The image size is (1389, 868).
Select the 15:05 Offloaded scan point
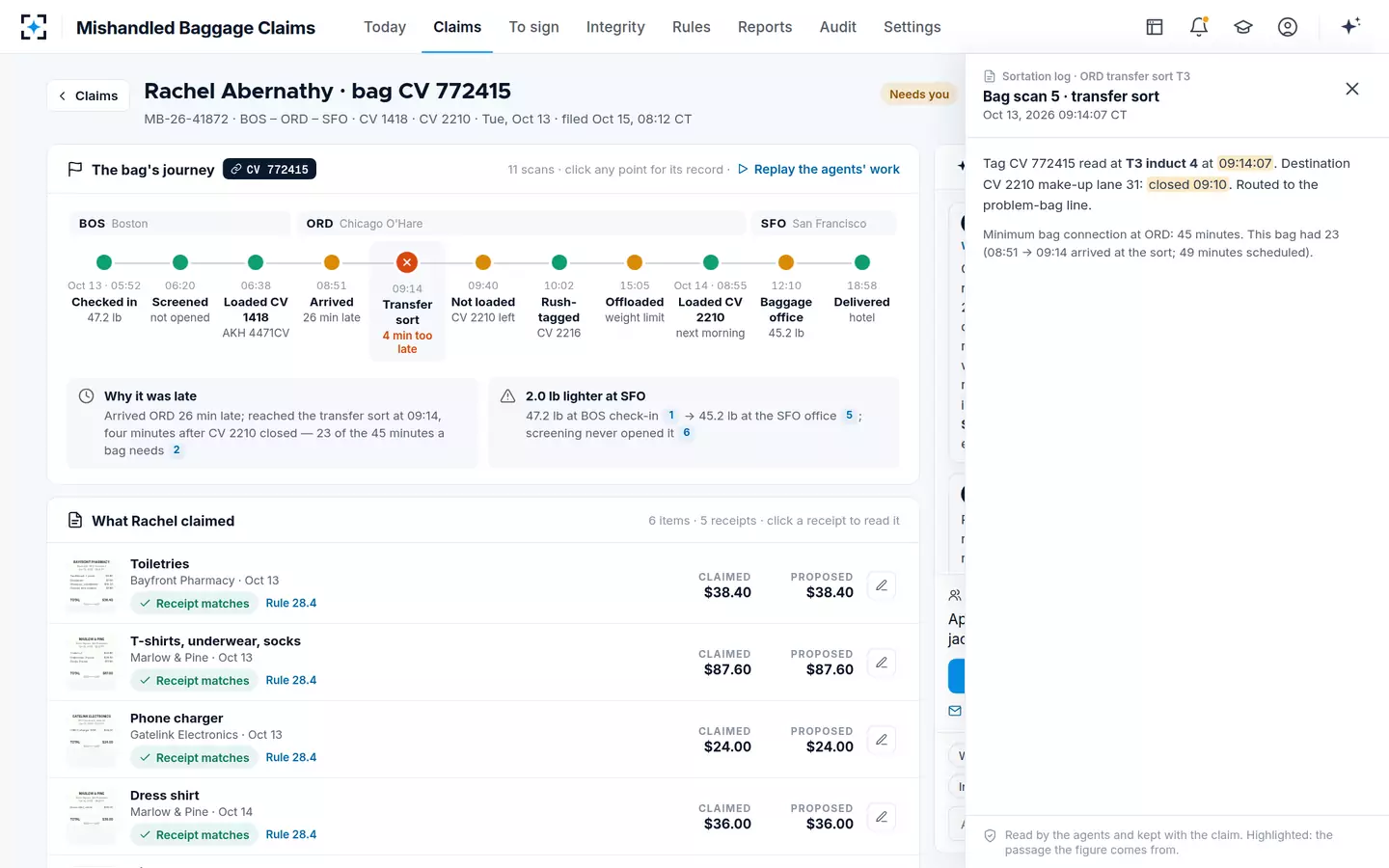pyautogui.click(x=635, y=289)
